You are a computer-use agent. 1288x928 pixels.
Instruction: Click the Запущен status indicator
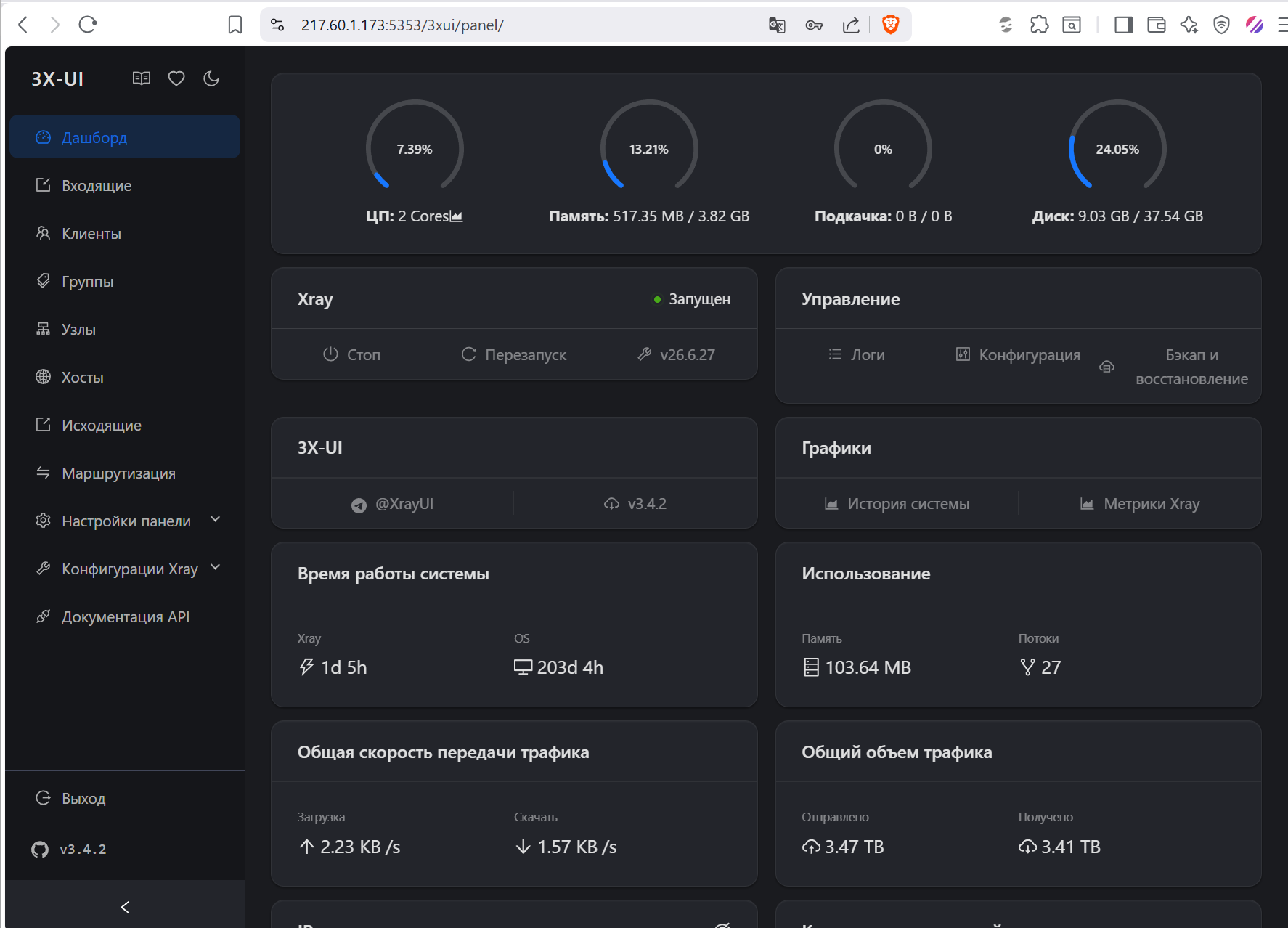coord(692,299)
